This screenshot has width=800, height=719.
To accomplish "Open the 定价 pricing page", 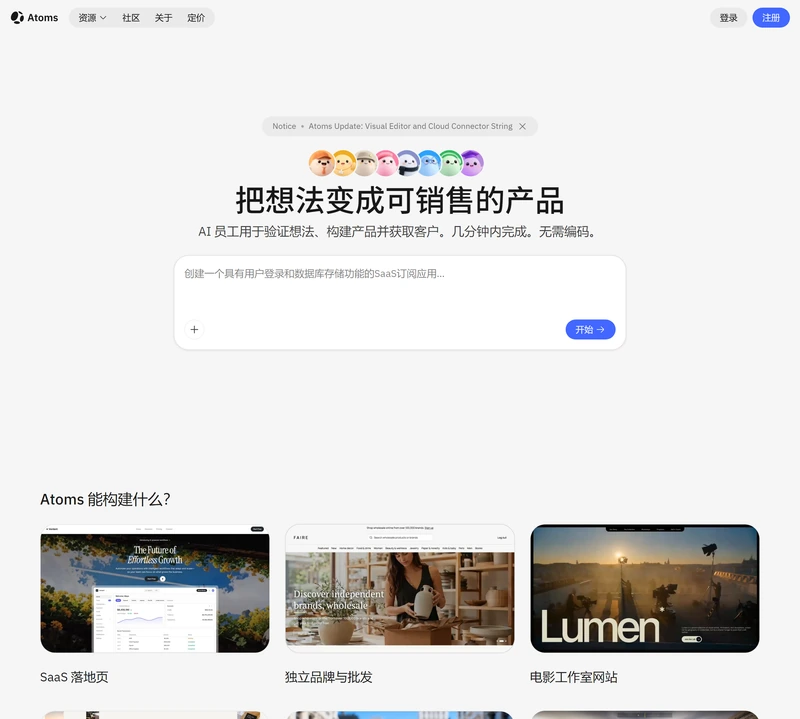I will (196, 18).
